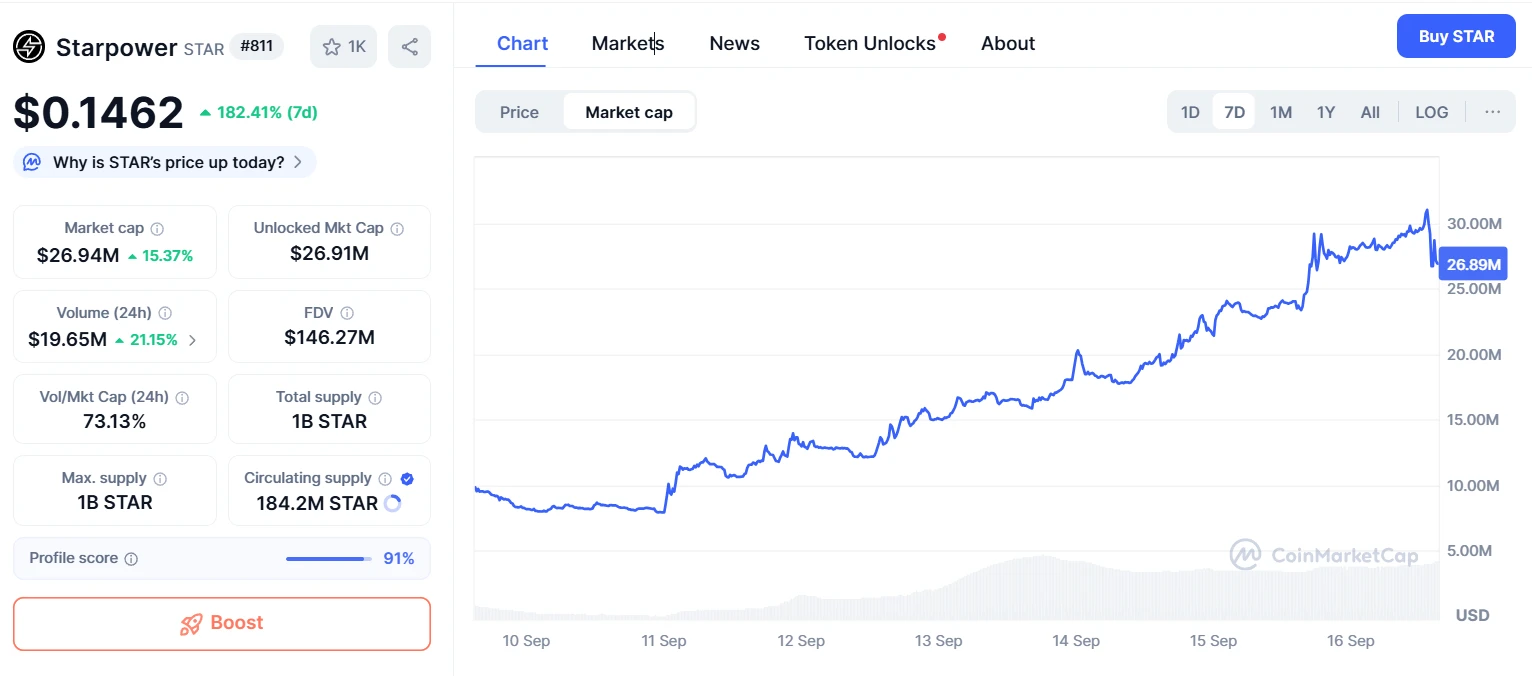Select Market cap chart toggle

[629, 112]
